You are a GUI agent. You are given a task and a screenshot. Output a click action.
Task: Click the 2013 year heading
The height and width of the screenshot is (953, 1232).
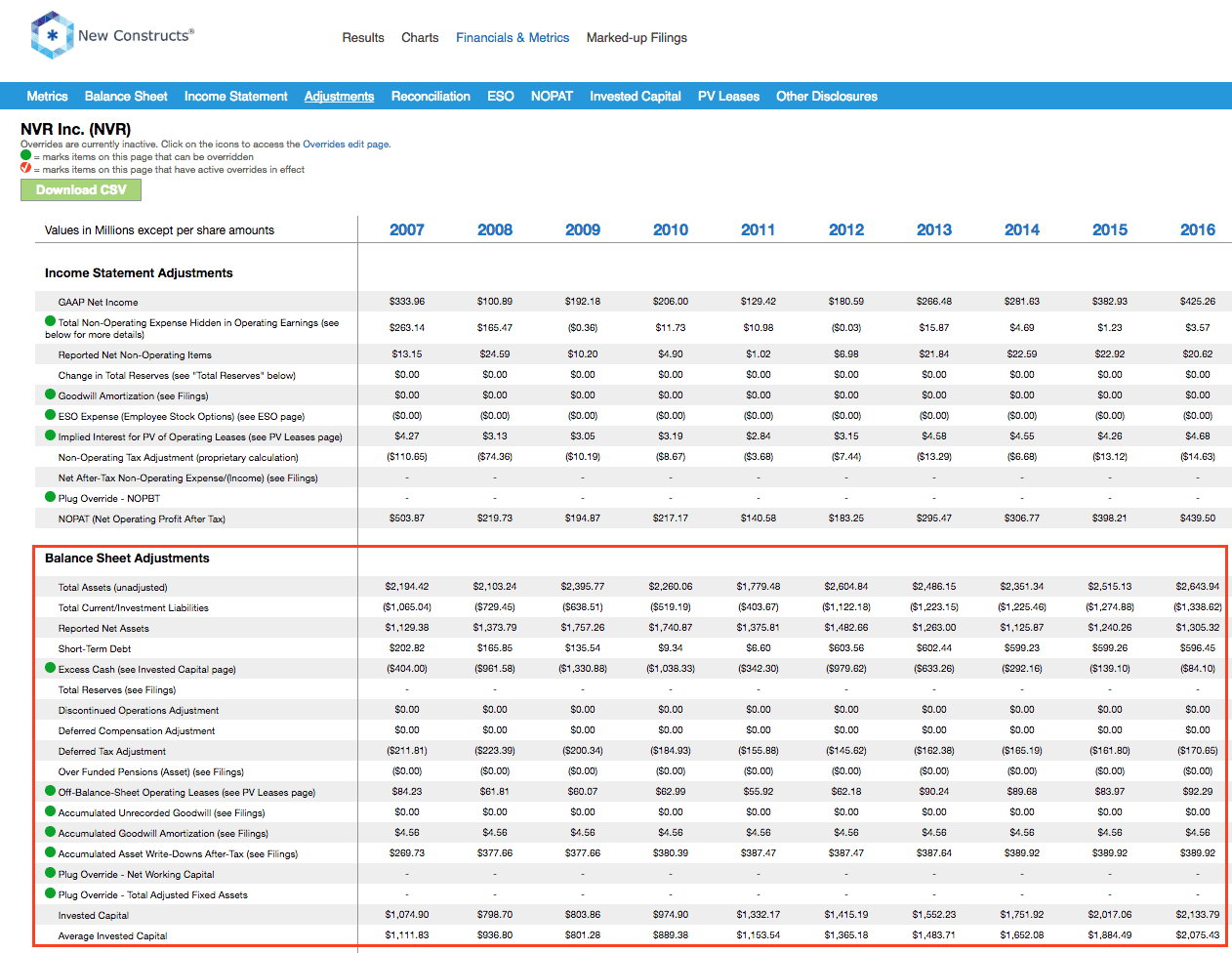pyautogui.click(x=934, y=229)
